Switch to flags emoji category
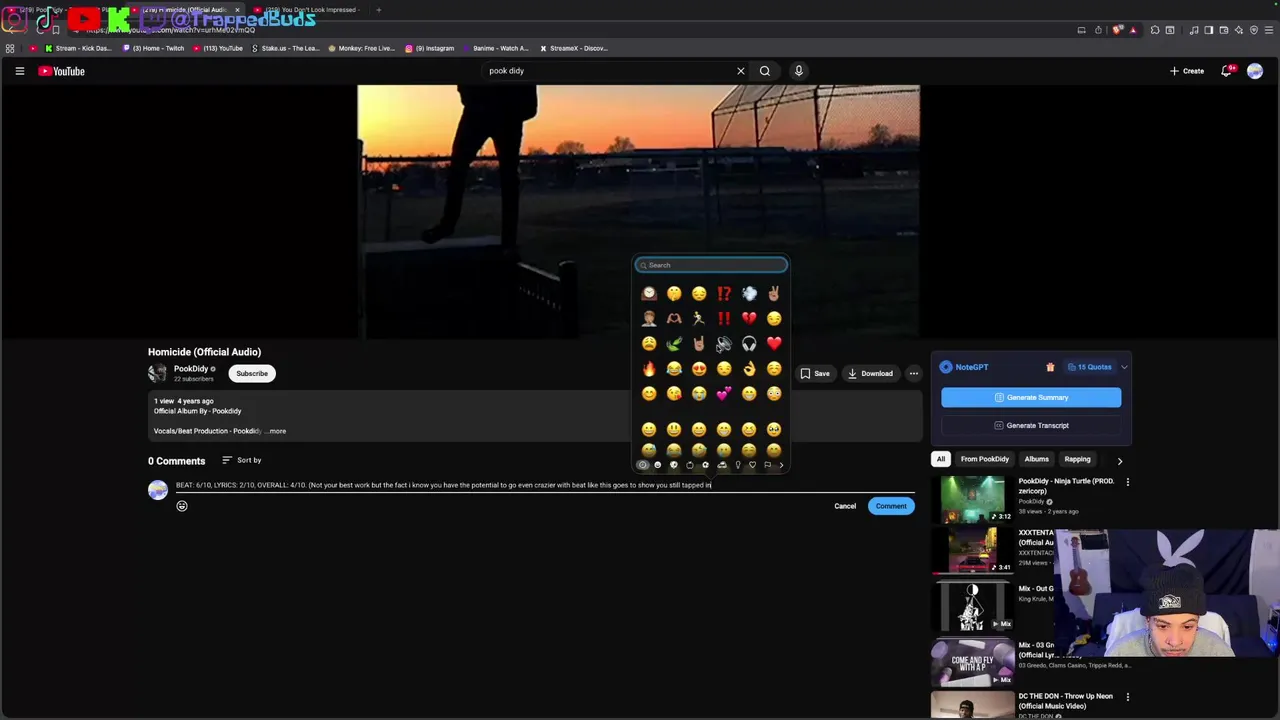Viewport: 1280px width, 720px height. 768,465
